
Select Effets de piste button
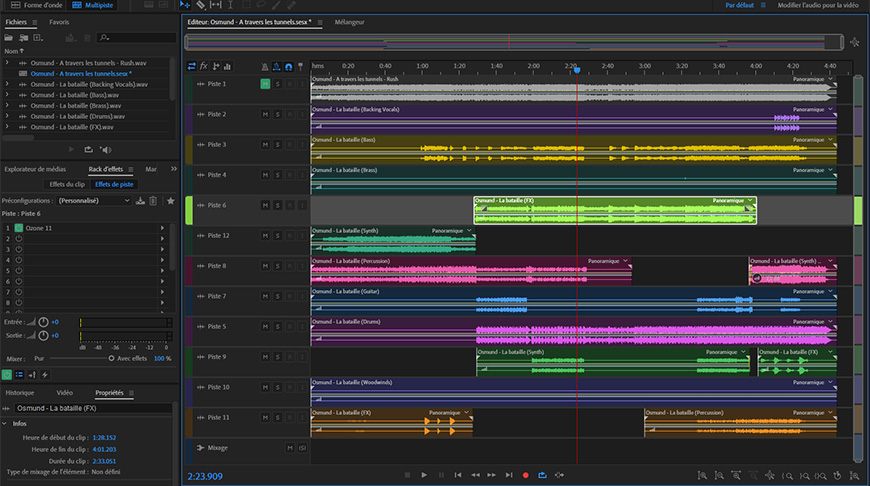(114, 184)
